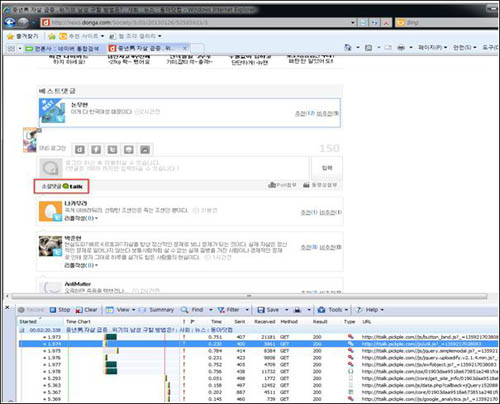Switch to the Naver search browser tab
Screen dimensions: 500x404
[62, 48]
